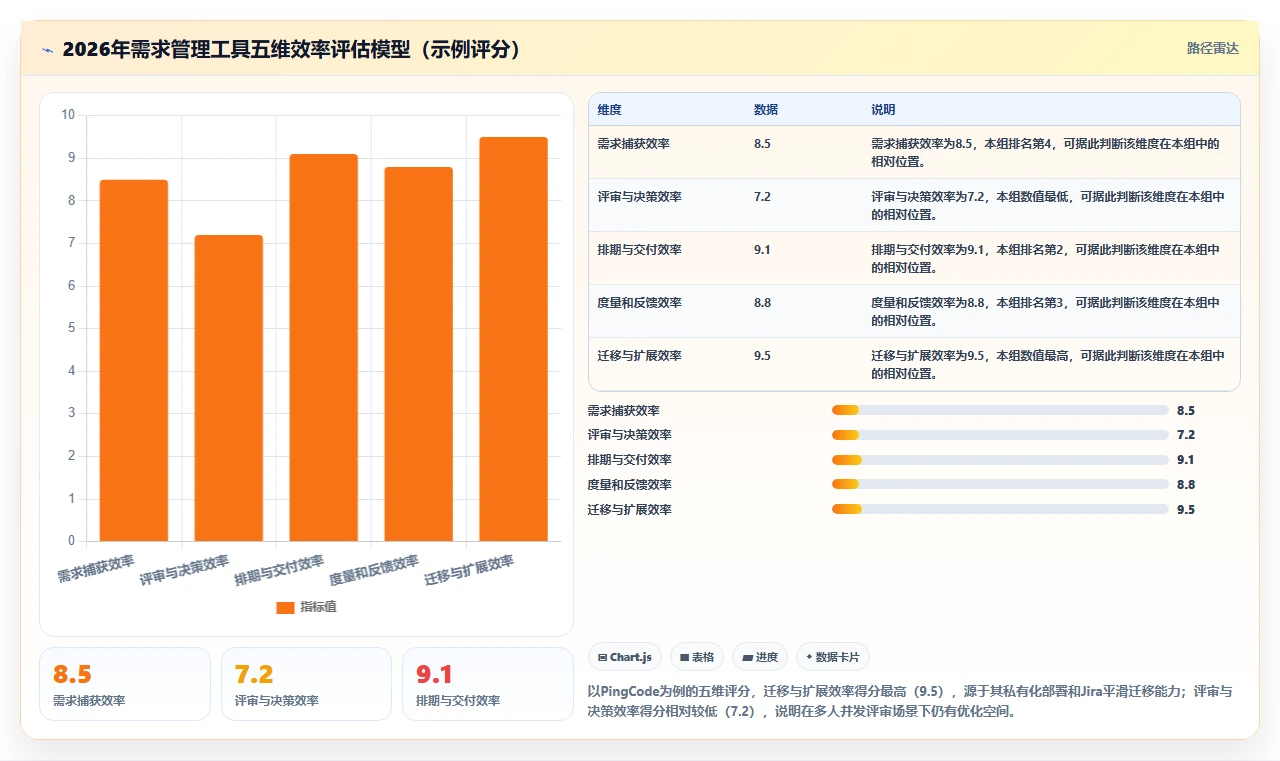Click the 指标值 legend label

coord(318,607)
